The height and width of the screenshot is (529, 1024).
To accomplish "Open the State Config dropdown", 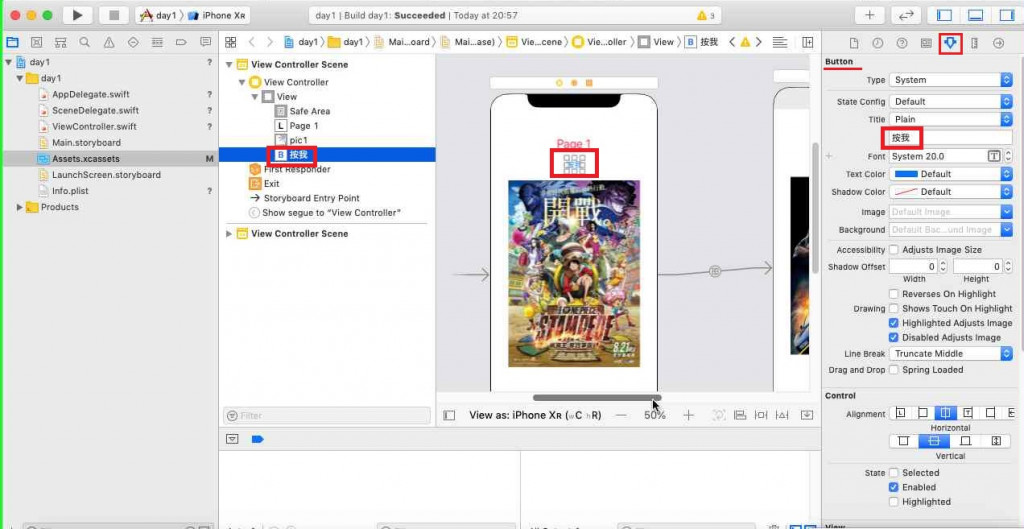I will 951,101.
